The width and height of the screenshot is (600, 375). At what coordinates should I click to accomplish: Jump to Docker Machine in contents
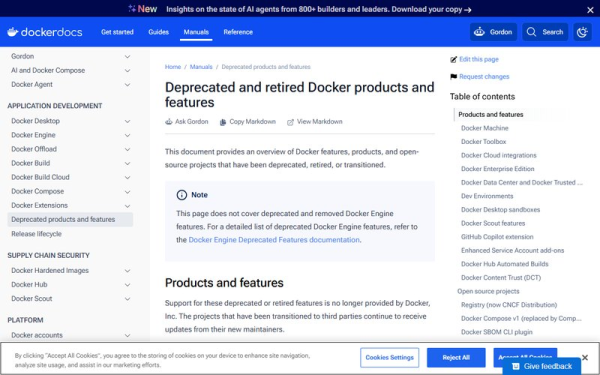coord(484,128)
